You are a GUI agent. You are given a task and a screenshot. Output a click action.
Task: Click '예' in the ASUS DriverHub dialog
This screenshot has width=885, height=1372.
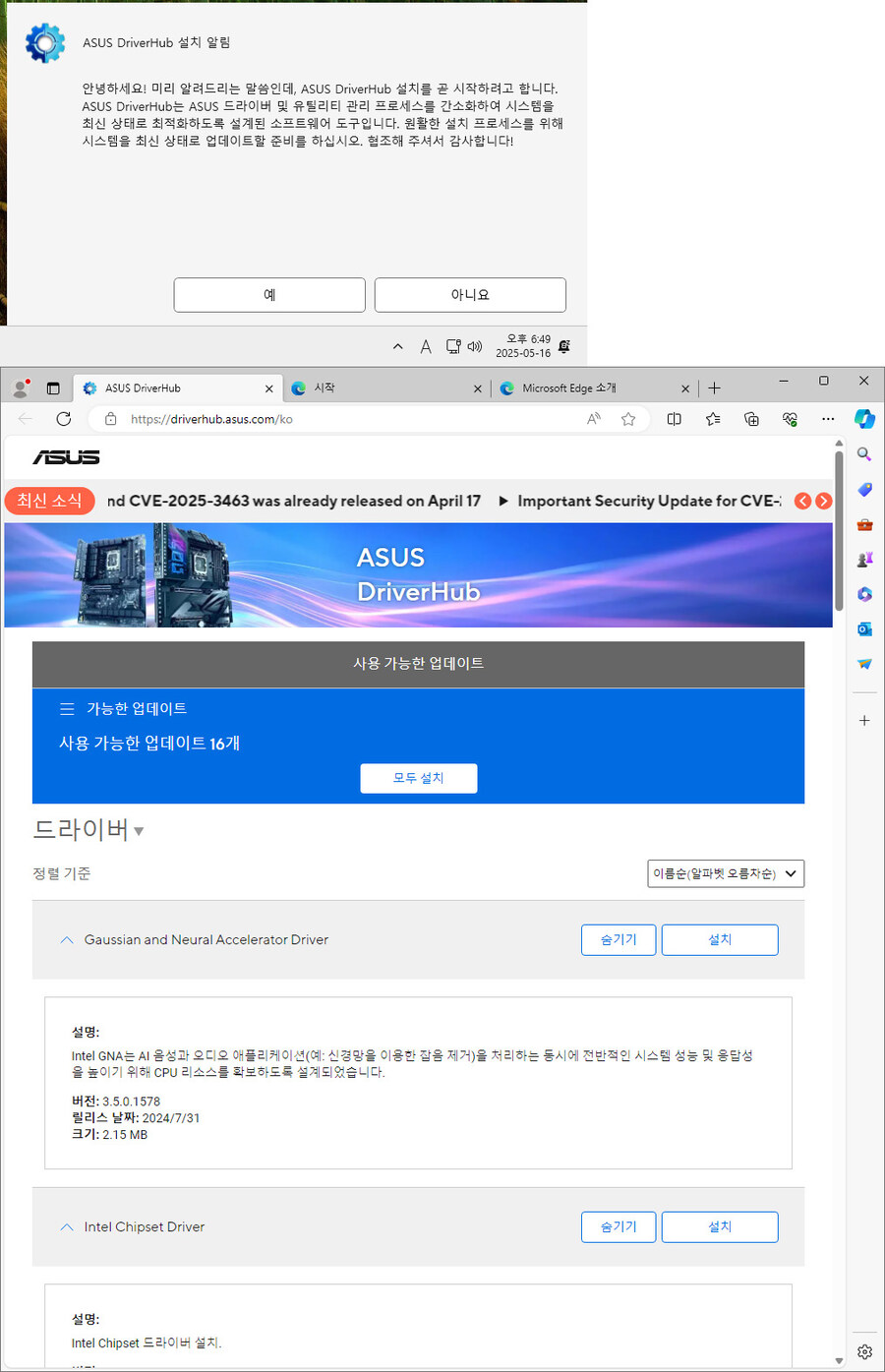[x=269, y=295]
